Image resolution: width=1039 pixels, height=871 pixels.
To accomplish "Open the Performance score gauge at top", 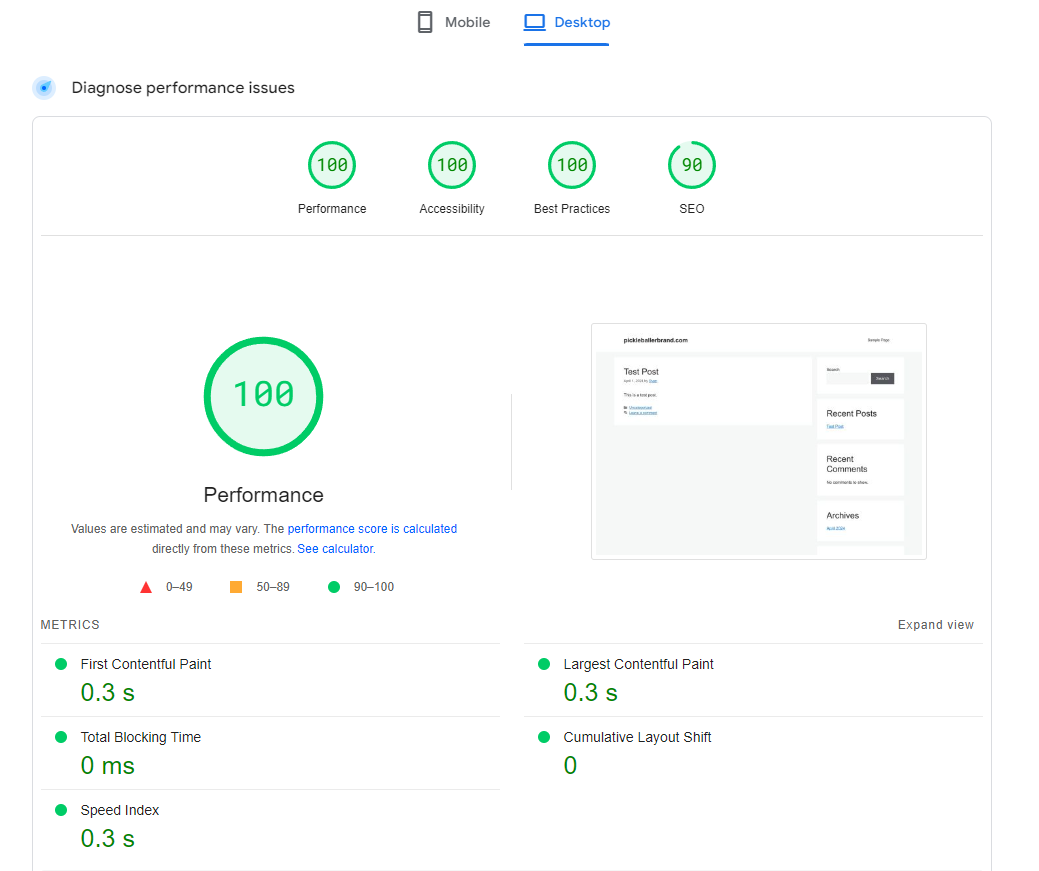I will (332, 165).
